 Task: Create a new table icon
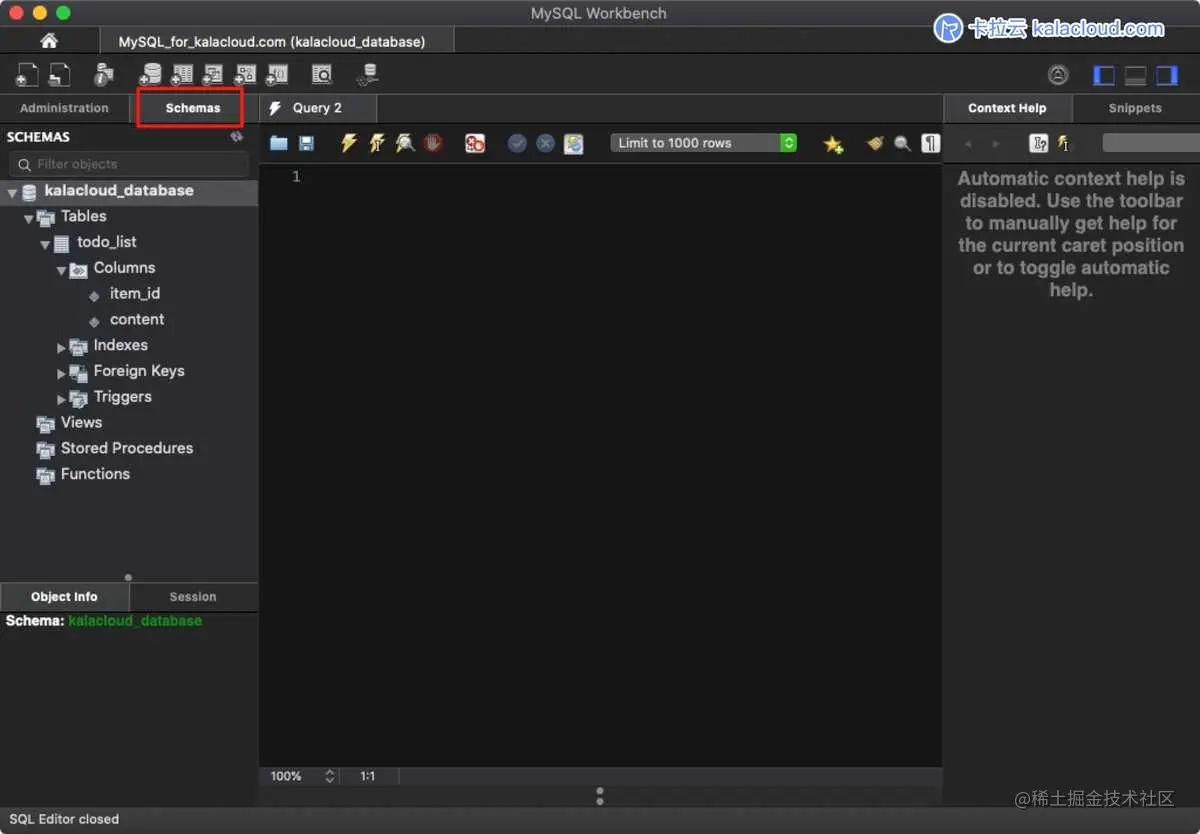(x=182, y=74)
